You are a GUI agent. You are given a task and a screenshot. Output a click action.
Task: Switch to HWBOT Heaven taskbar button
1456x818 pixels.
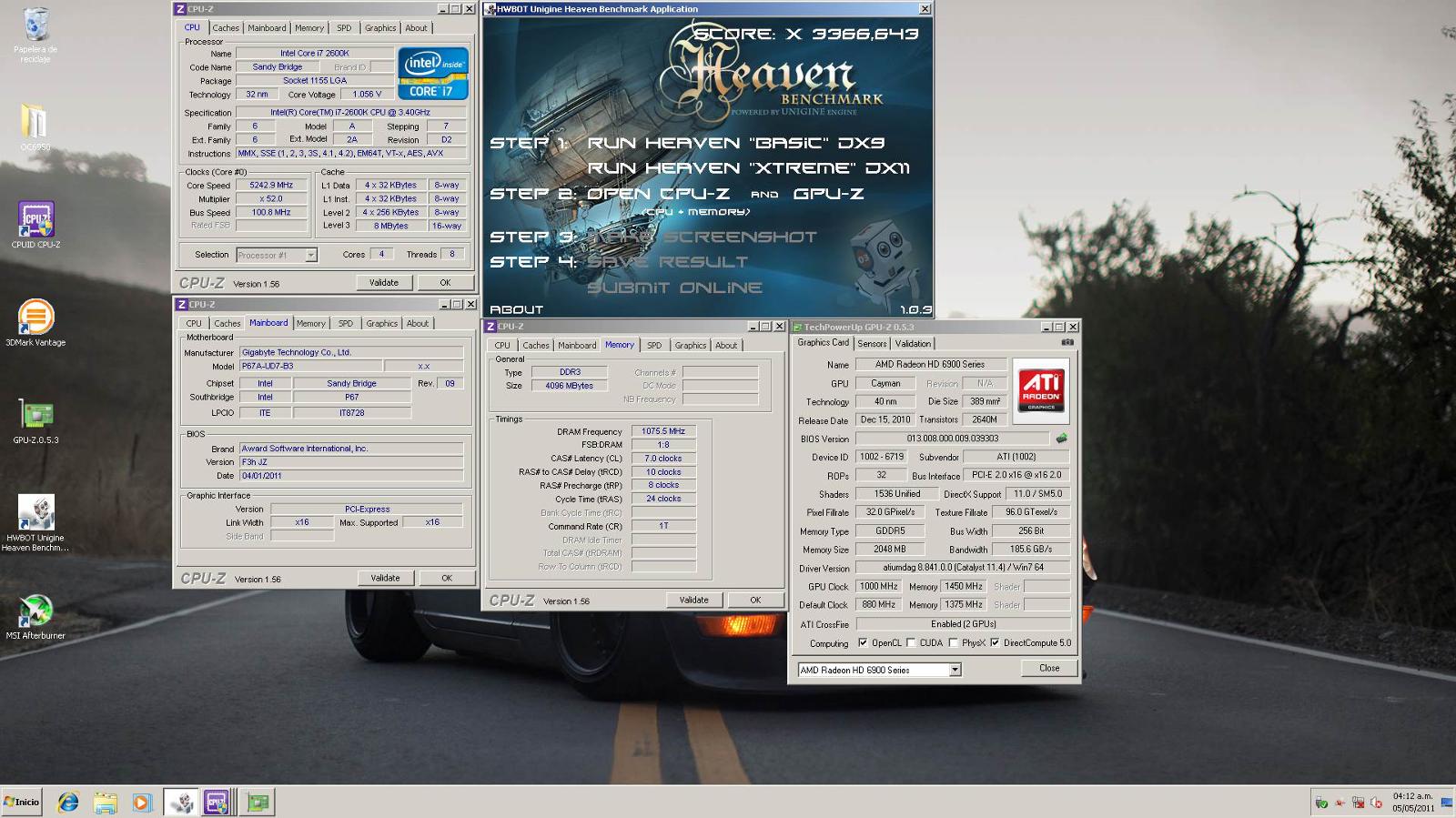(x=181, y=802)
